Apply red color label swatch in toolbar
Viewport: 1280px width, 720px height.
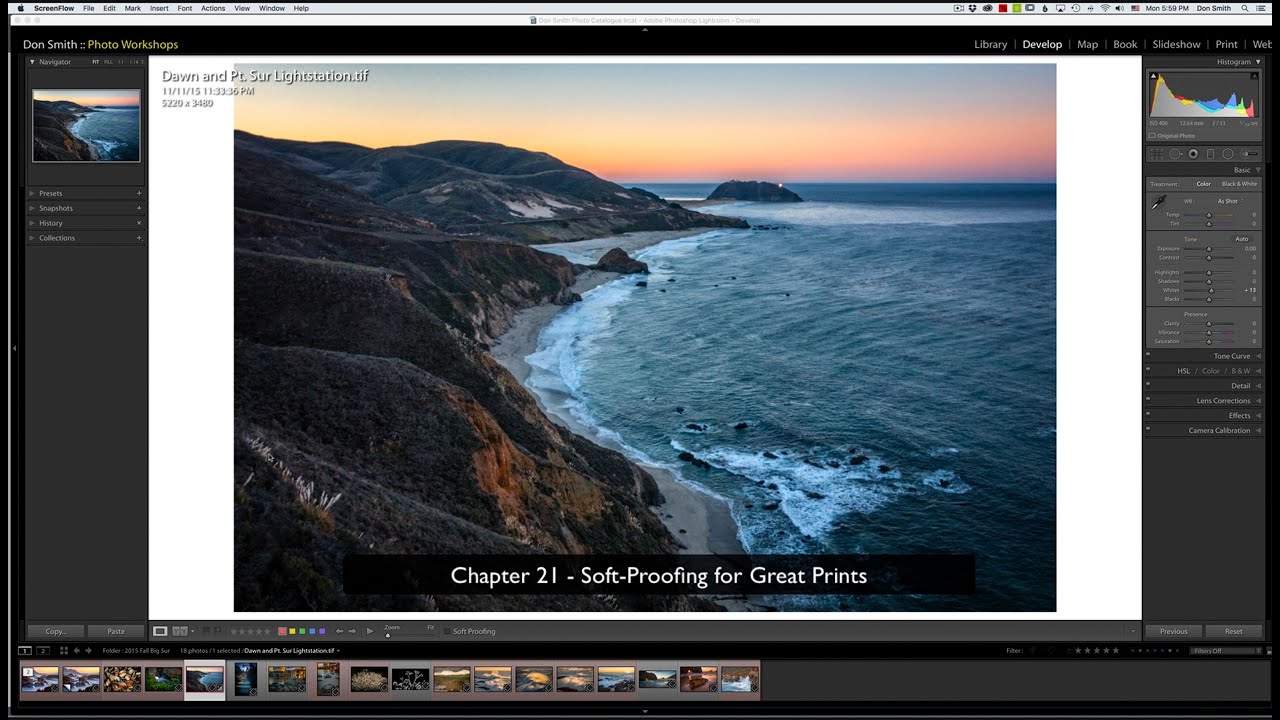(282, 631)
